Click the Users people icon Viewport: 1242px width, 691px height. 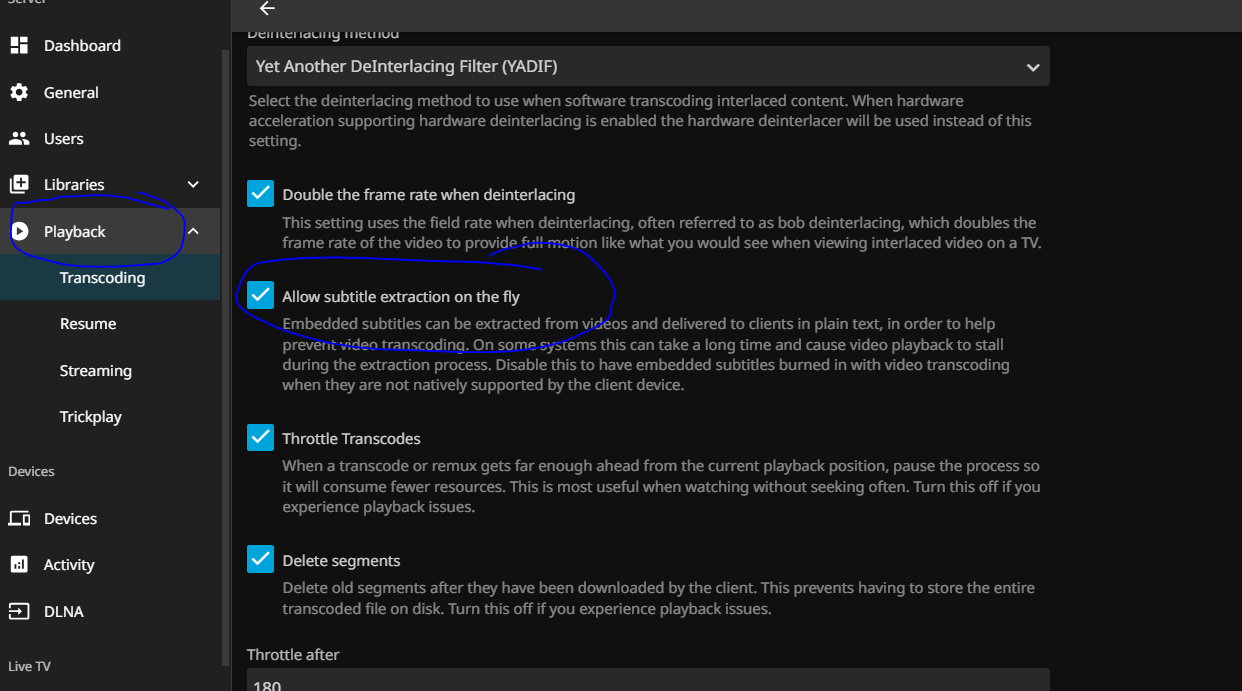point(19,139)
